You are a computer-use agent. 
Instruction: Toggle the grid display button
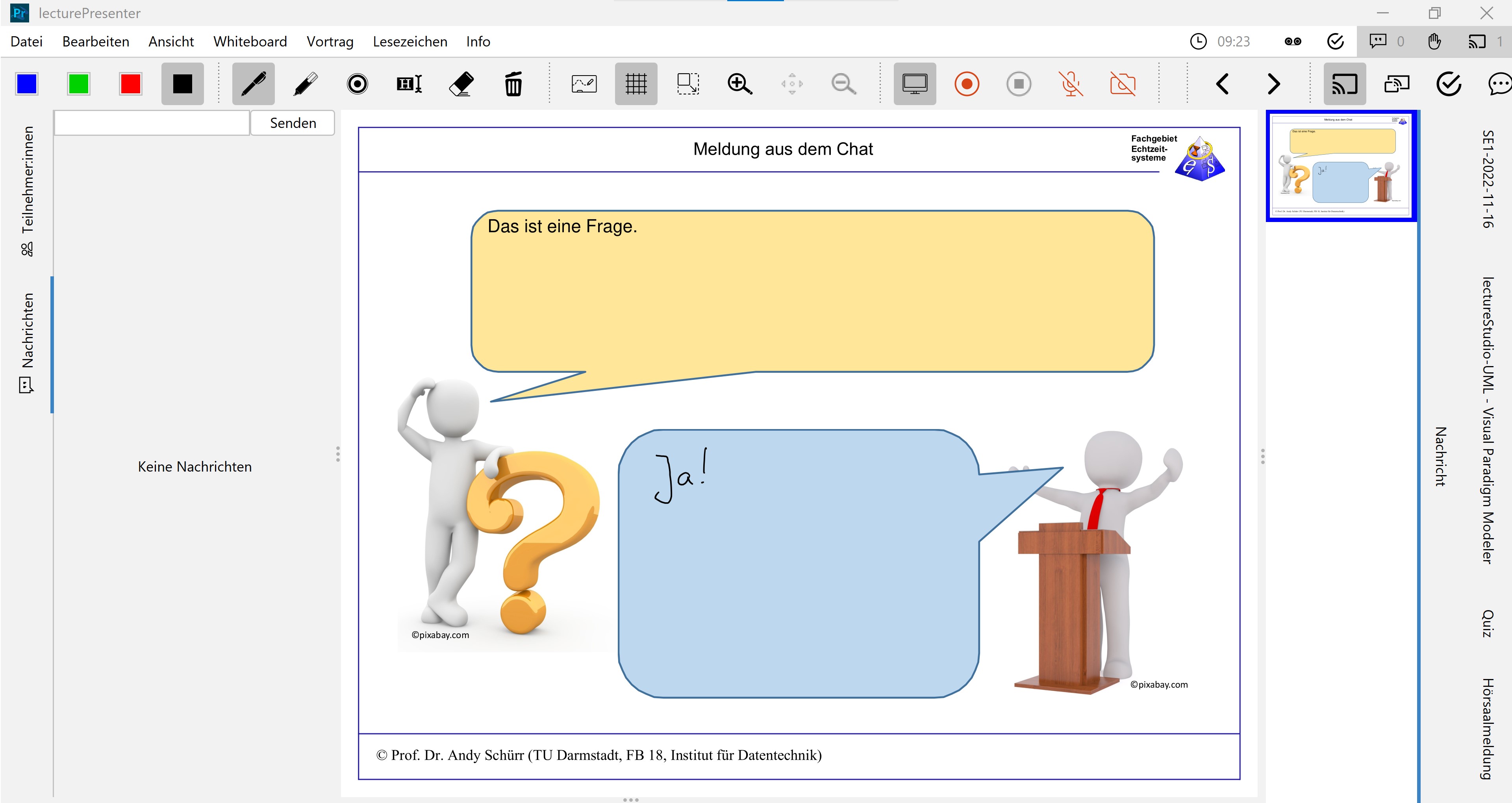pyautogui.click(x=636, y=84)
